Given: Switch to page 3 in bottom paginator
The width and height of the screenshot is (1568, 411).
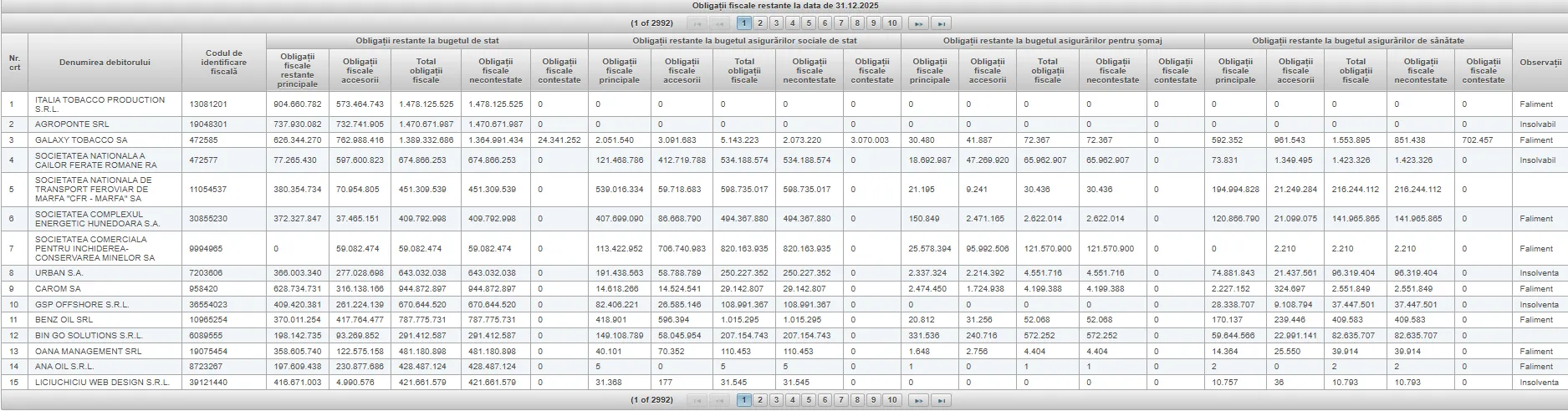Looking at the screenshot, I should (776, 400).
